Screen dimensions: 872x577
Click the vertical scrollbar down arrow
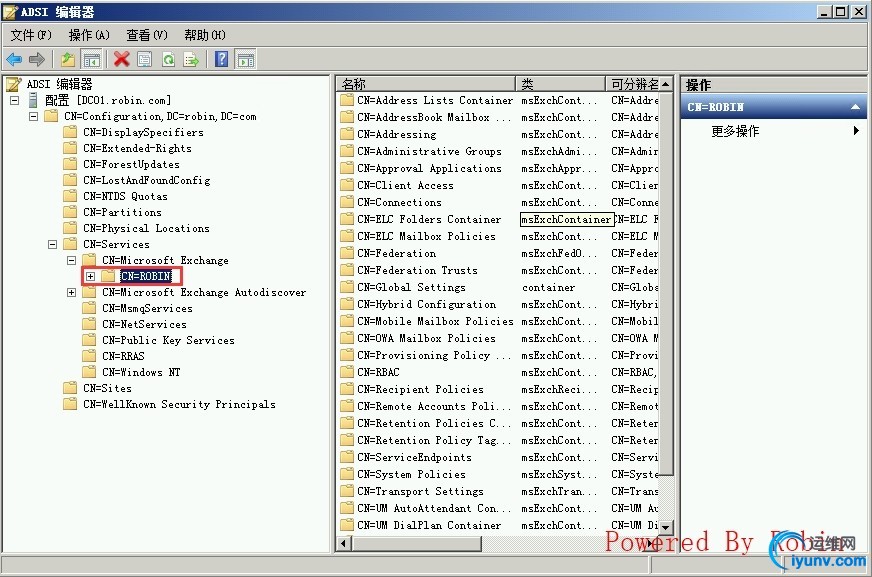click(666, 526)
